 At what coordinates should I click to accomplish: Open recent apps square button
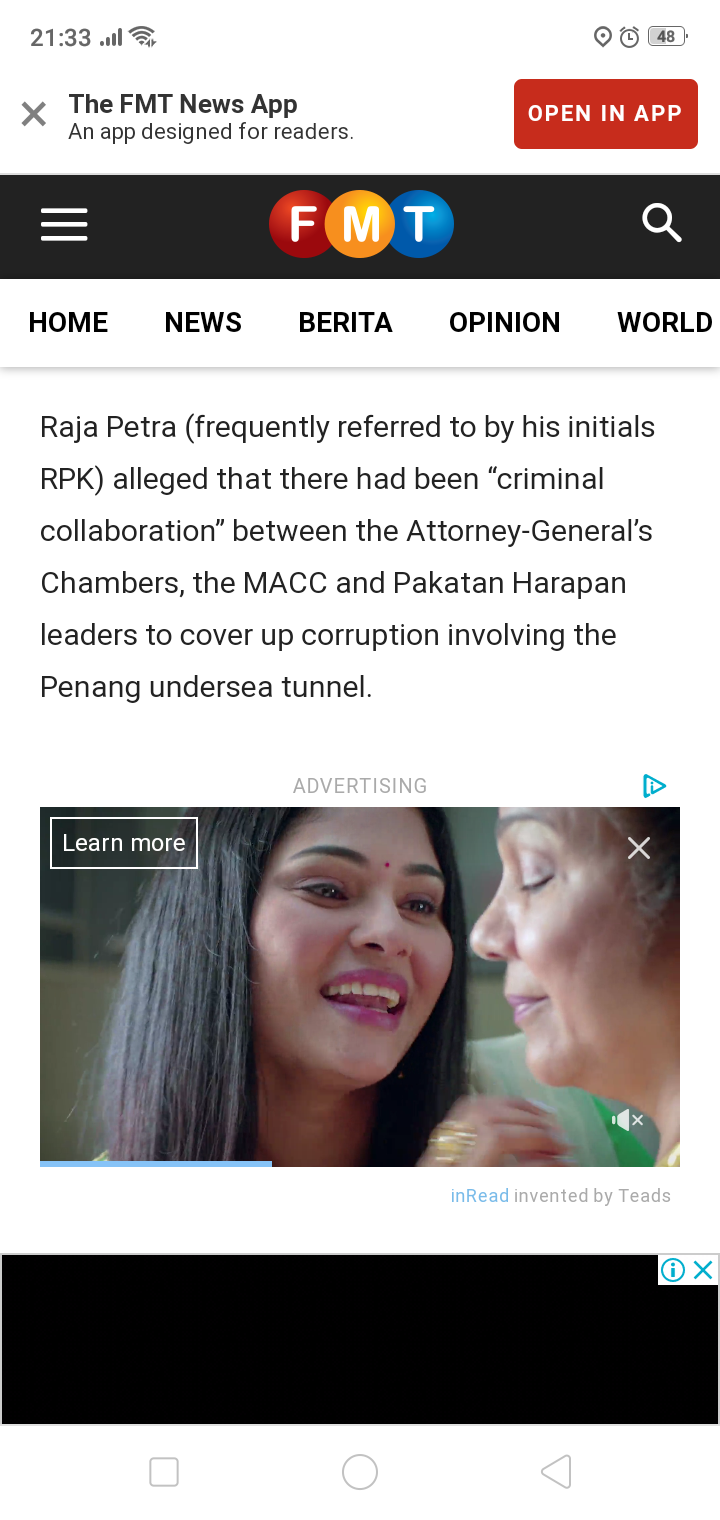click(164, 1472)
